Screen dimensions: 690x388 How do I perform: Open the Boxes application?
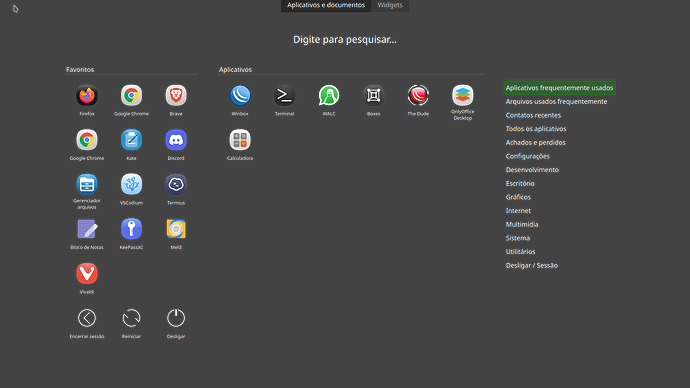(373, 96)
